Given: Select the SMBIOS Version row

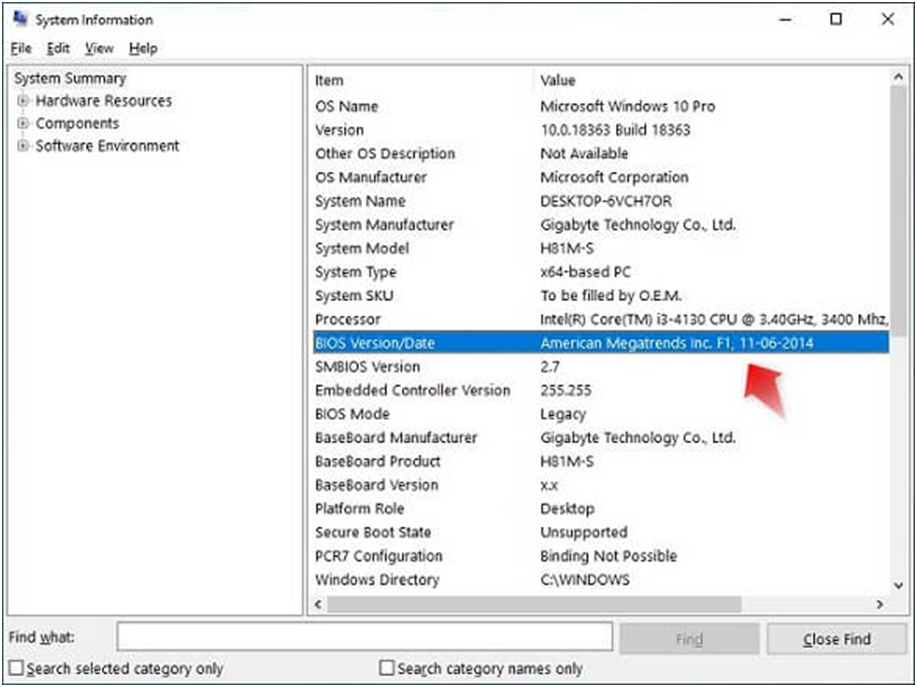Looking at the screenshot, I should (x=601, y=367).
